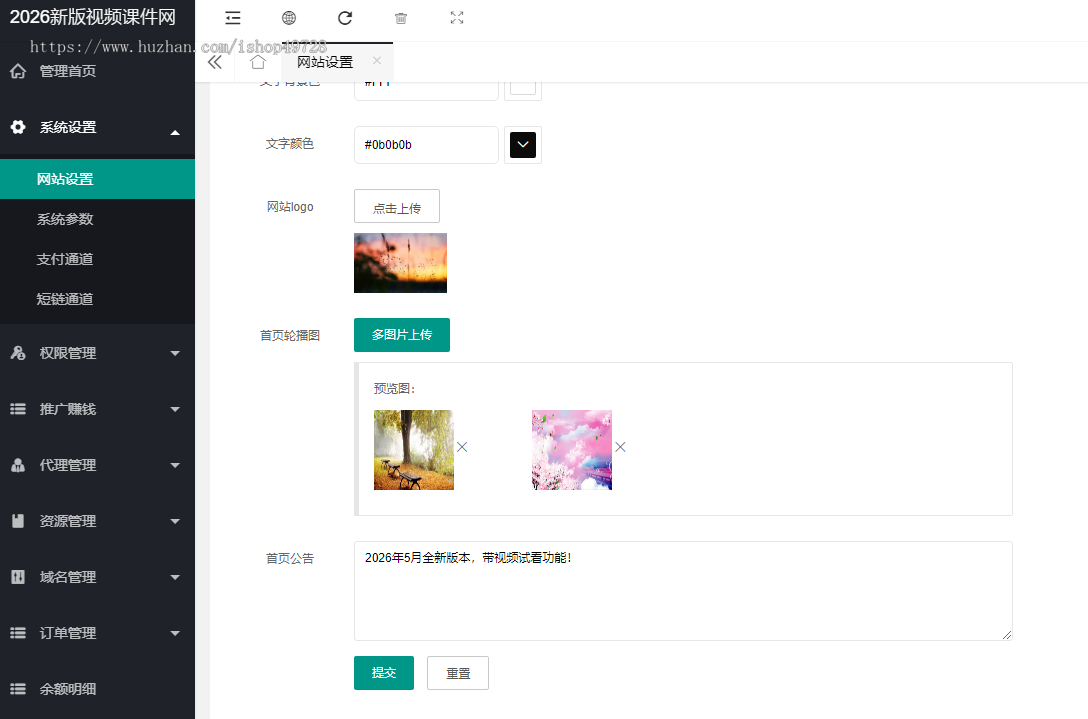The height and width of the screenshot is (719, 1088).
Task: Click the 推广赚钱 list icon
Action: 18,409
